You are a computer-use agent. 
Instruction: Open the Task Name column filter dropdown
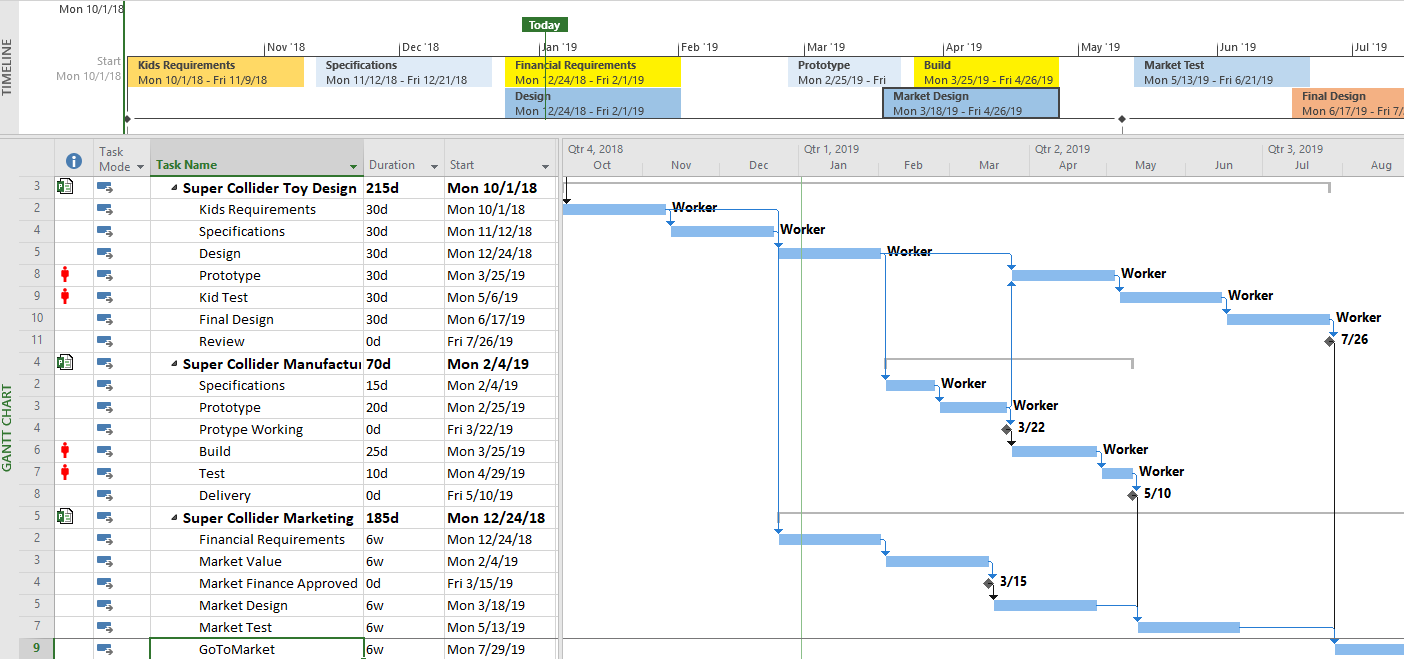pos(353,166)
